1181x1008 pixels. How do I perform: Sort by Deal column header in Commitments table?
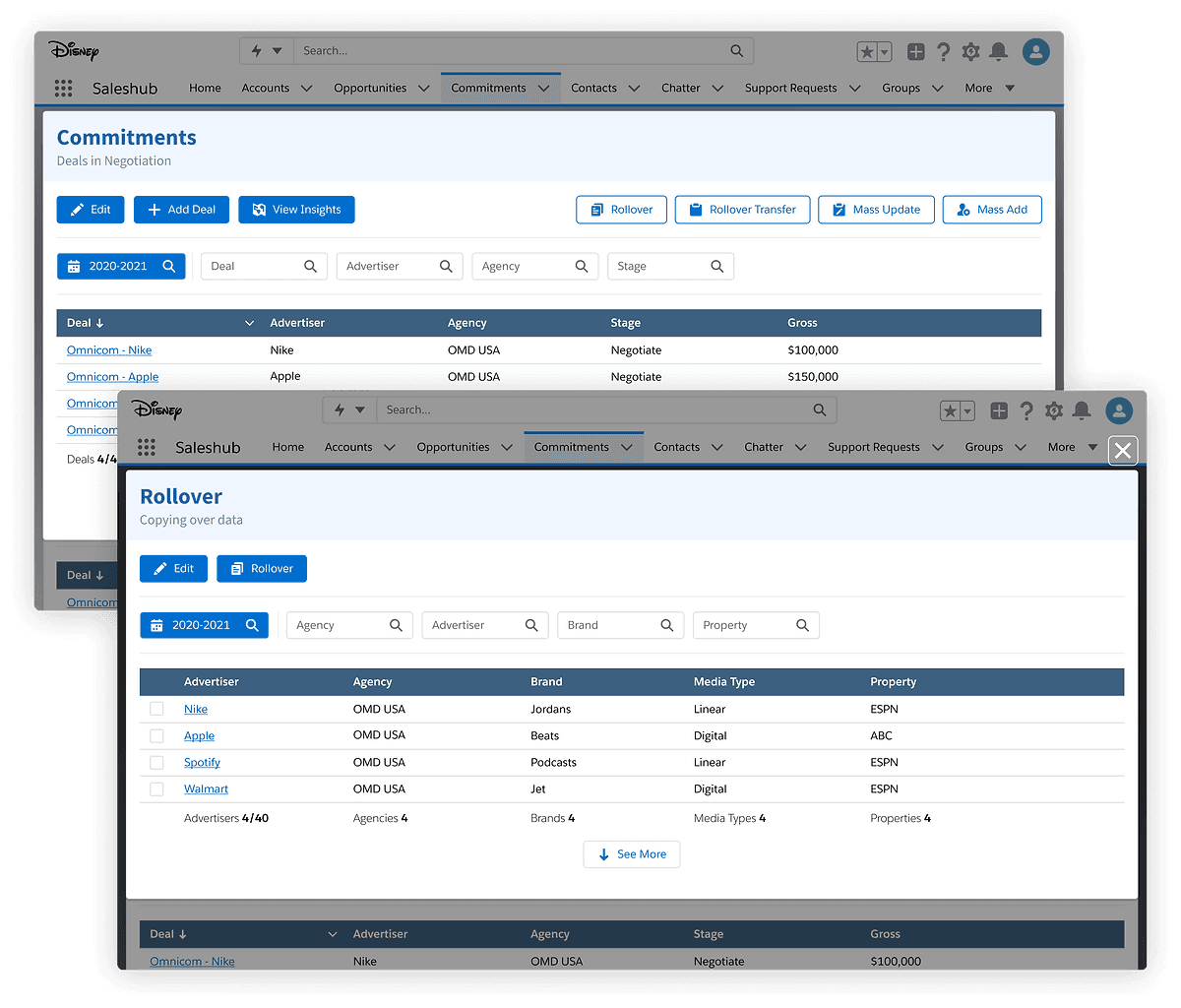(85, 323)
